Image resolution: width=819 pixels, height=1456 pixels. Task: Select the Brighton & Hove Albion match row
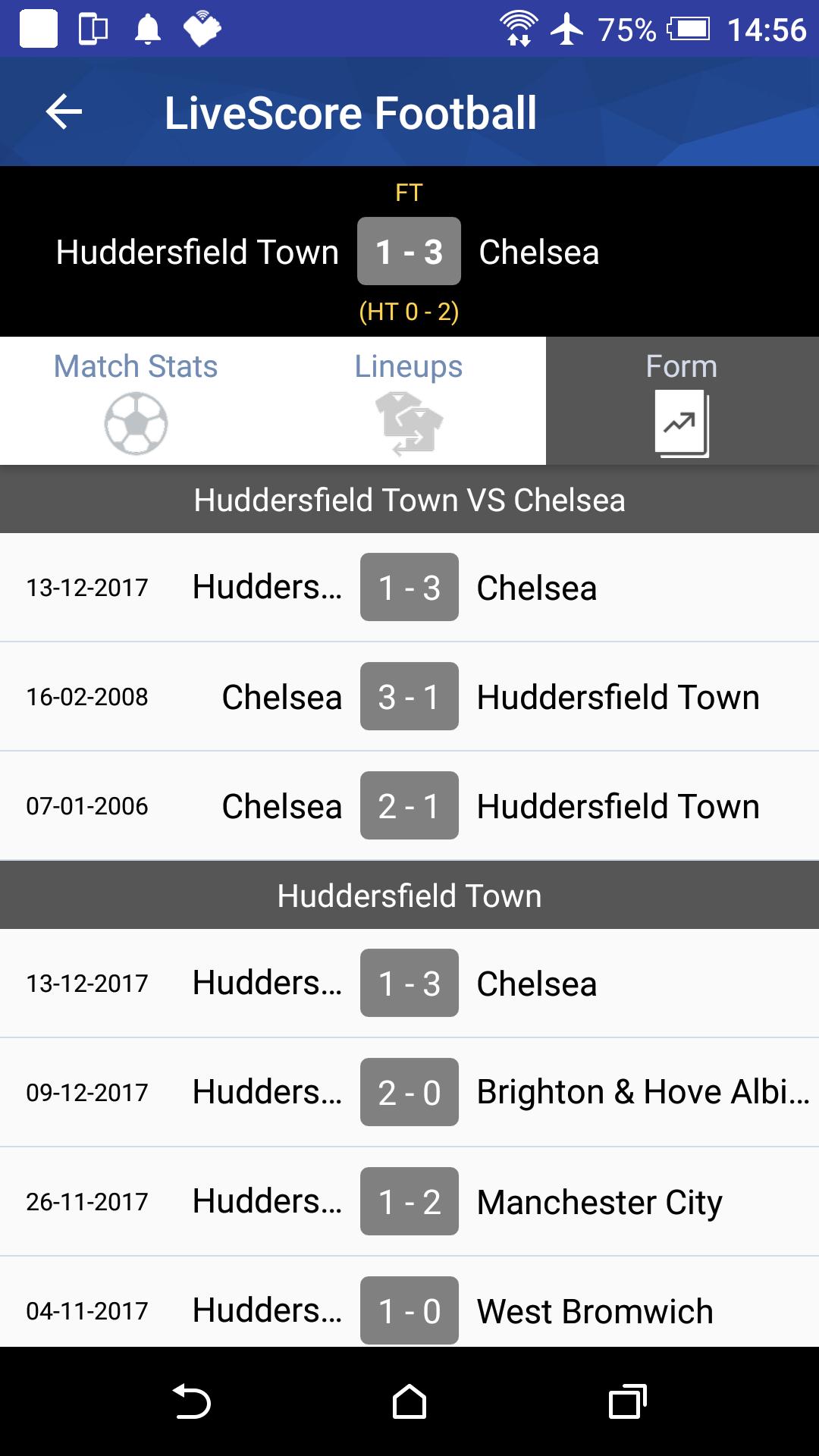[x=409, y=1092]
